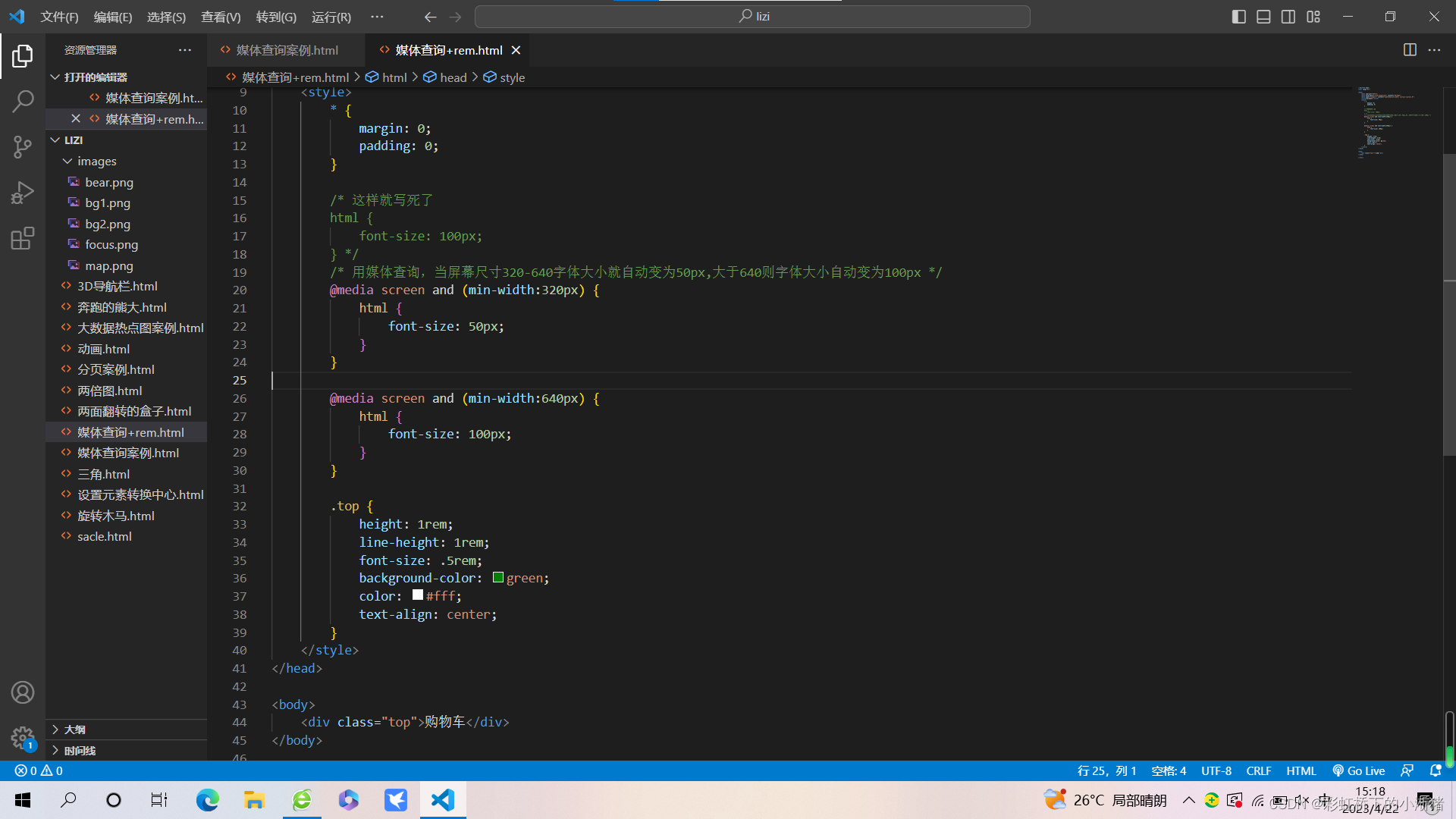Open Manage settings gear
The height and width of the screenshot is (819, 1456).
tap(23, 736)
